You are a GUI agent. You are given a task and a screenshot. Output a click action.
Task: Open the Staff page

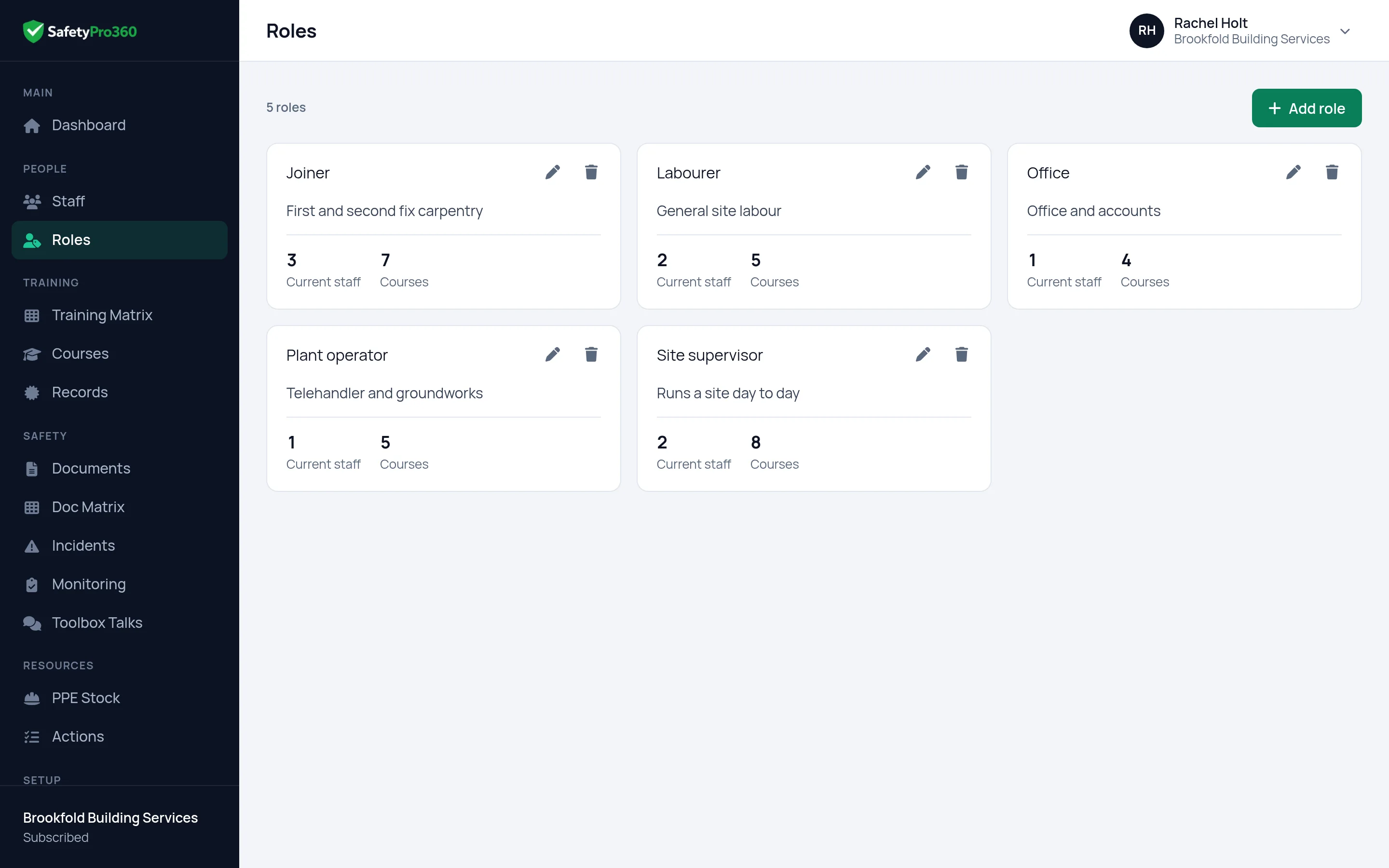(x=120, y=202)
